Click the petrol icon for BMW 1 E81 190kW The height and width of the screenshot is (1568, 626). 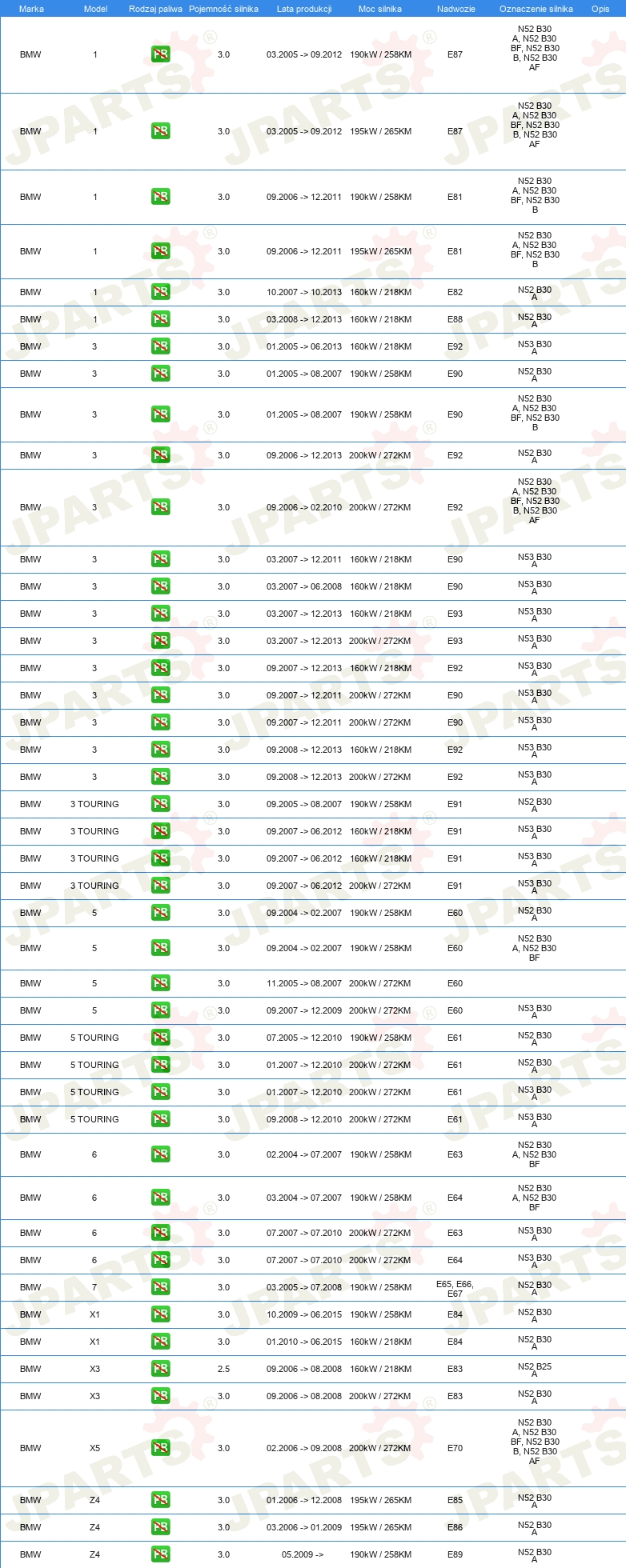pos(160,197)
